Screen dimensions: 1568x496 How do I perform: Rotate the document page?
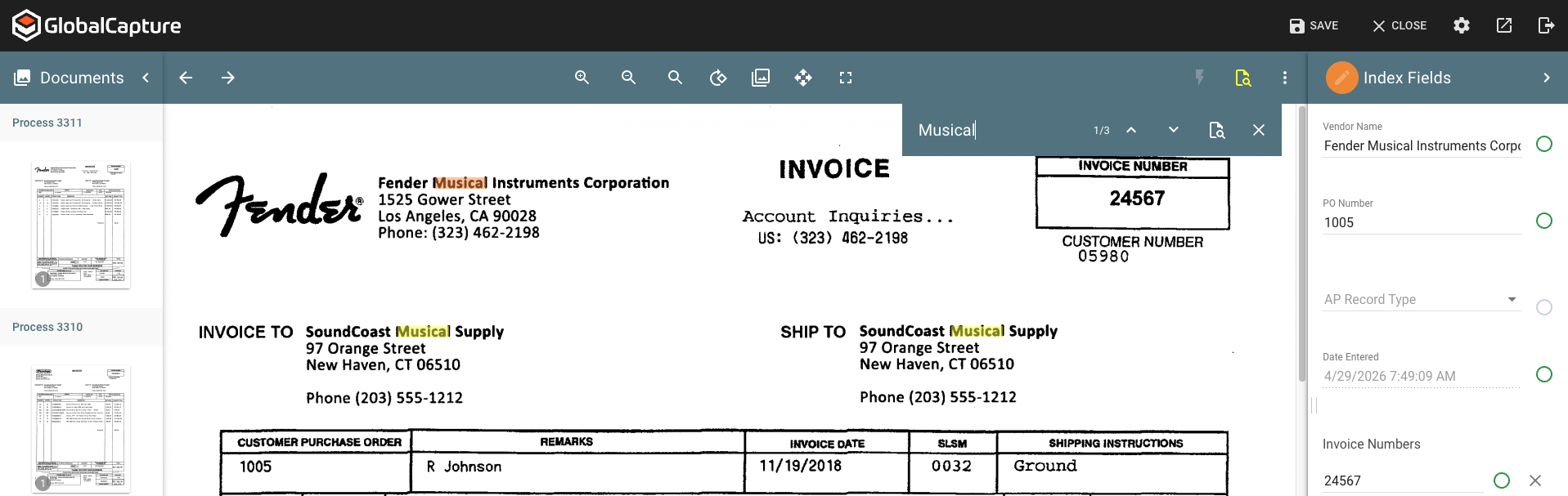click(x=718, y=78)
